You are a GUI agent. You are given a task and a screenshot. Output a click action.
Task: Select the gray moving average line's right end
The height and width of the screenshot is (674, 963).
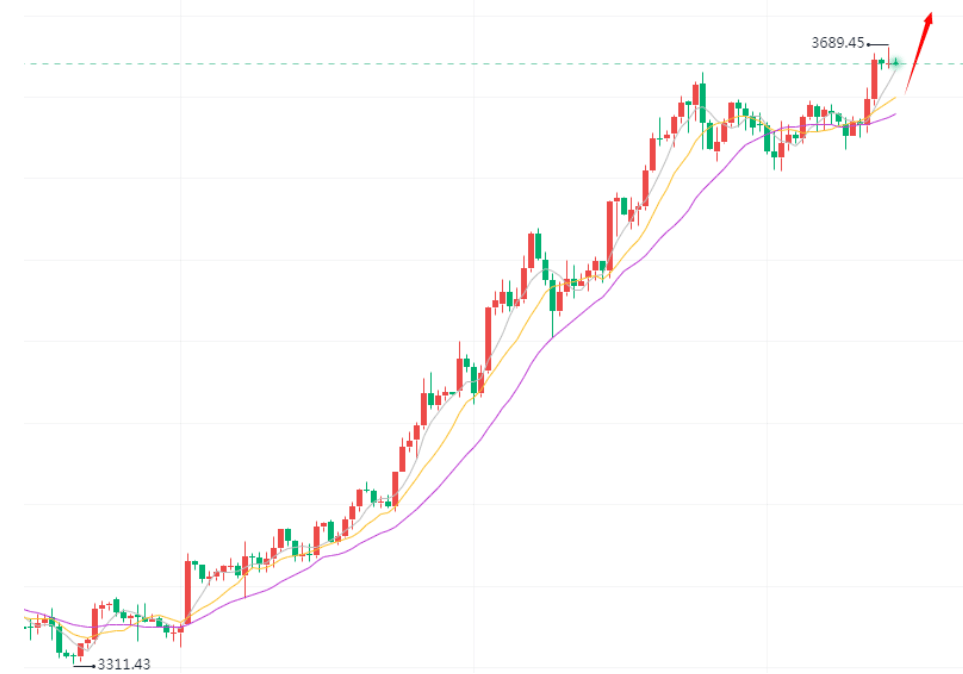(896, 68)
